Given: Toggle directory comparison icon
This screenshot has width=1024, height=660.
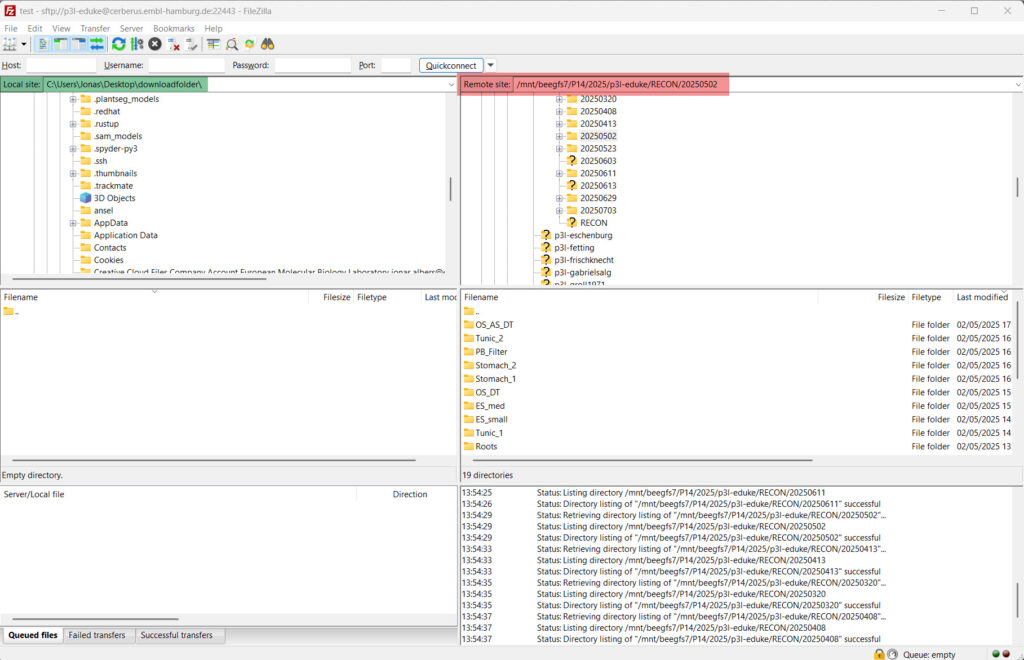Looking at the screenshot, I should tap(231, 44).
